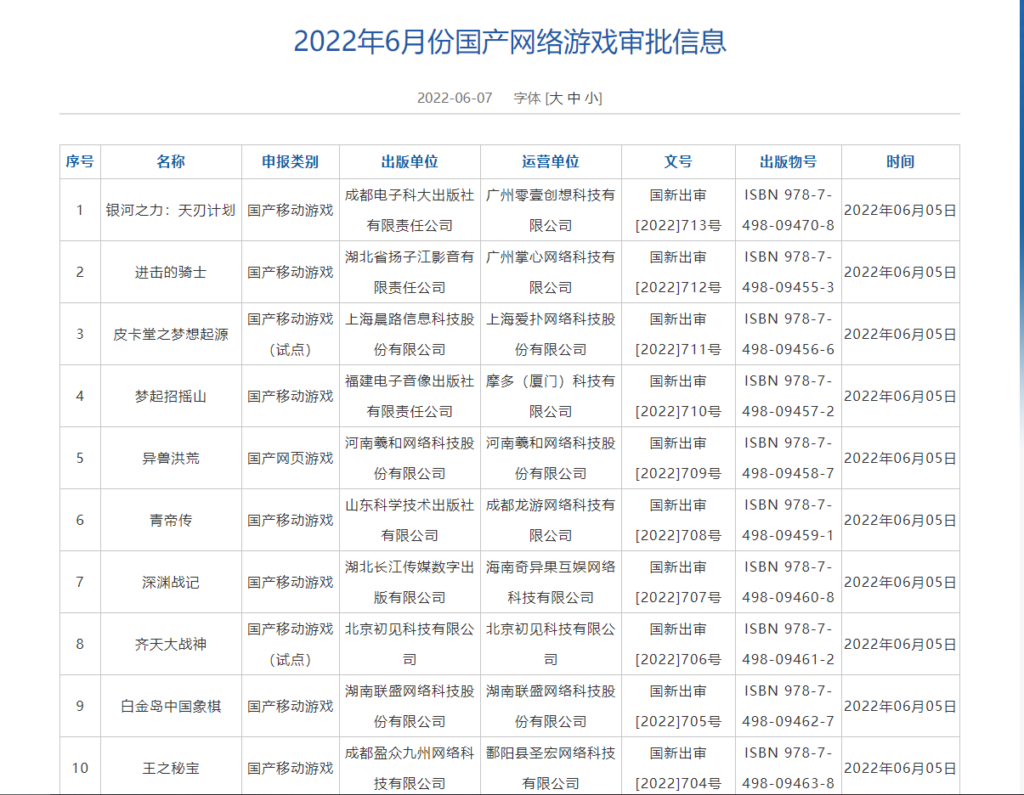Click the page title heading
The height and width of the screenshot is (795, 1024).
509,41
